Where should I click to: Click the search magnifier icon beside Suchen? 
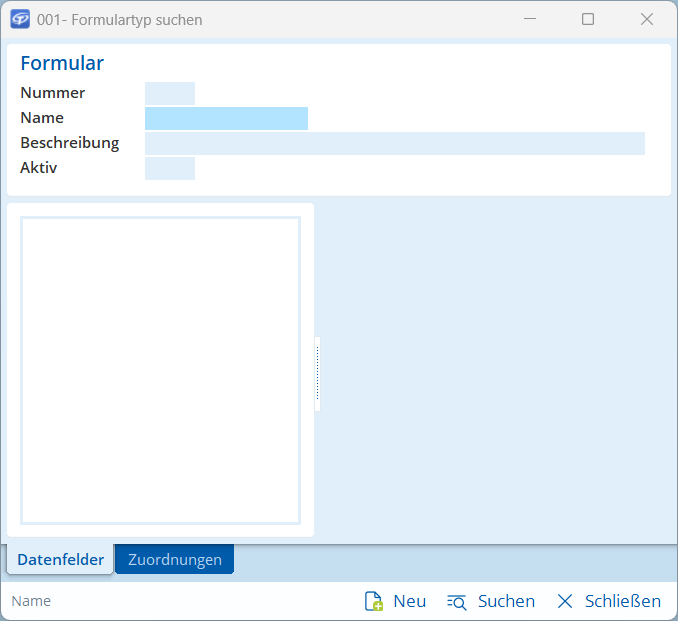coord(457,602)
